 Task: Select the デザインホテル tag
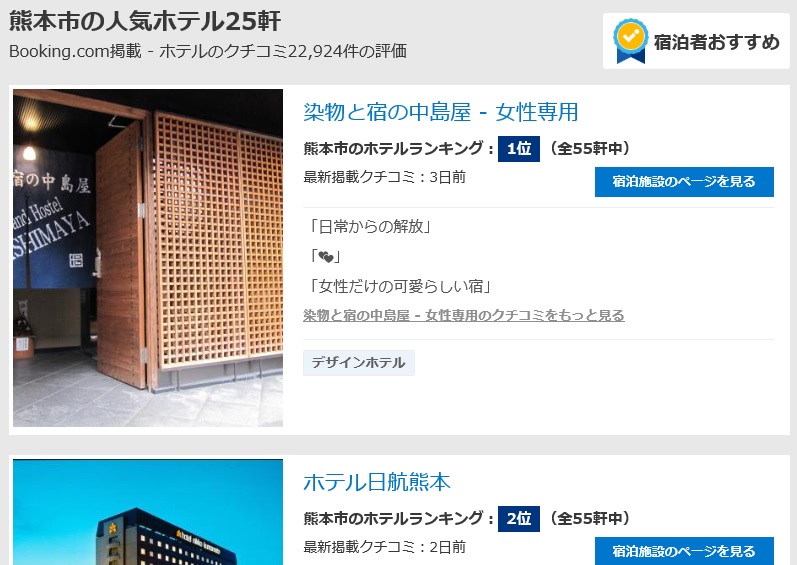pyautogui.click(x=359, y=363)
